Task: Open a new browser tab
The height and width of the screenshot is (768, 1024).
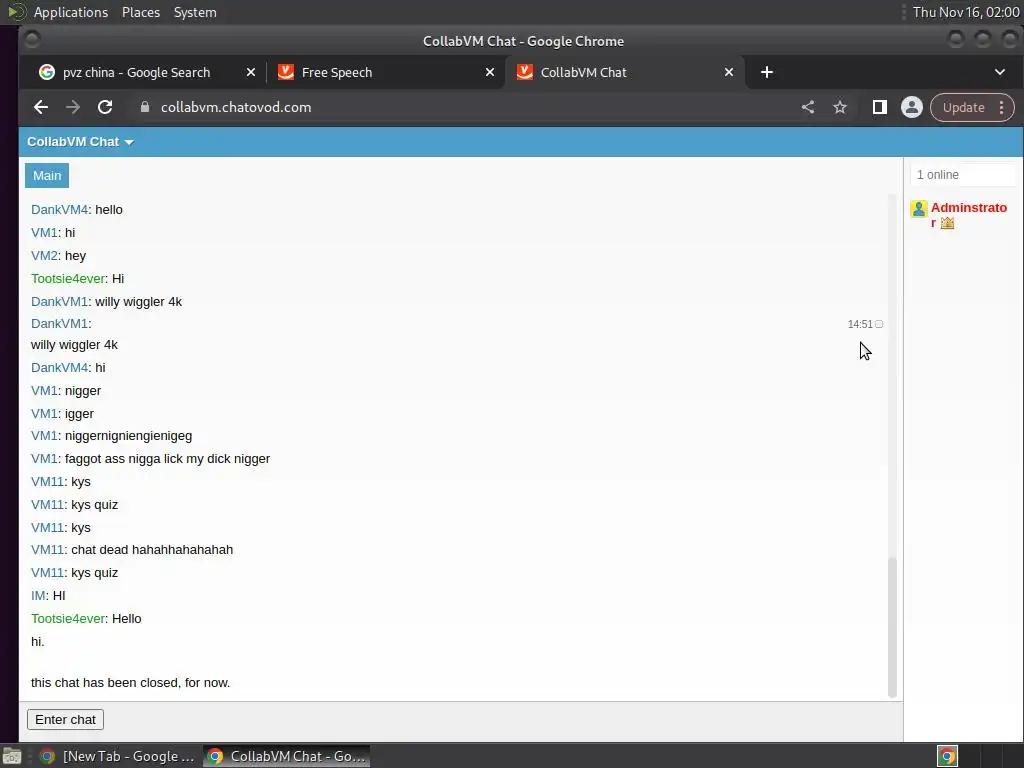Action: [x=767, y=72]
